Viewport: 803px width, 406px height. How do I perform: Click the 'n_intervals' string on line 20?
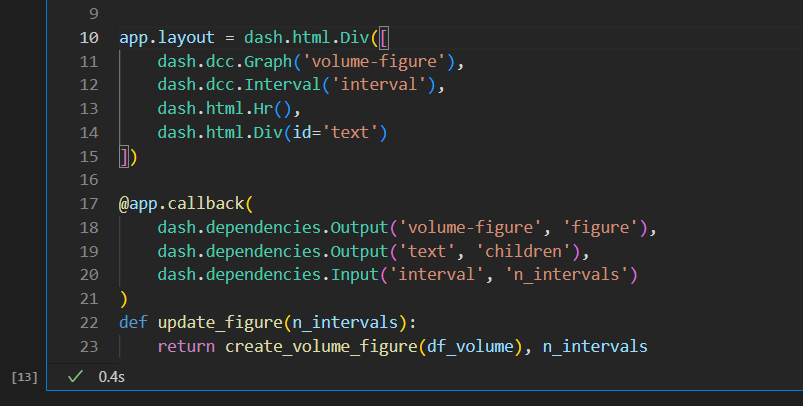point(566,274)
